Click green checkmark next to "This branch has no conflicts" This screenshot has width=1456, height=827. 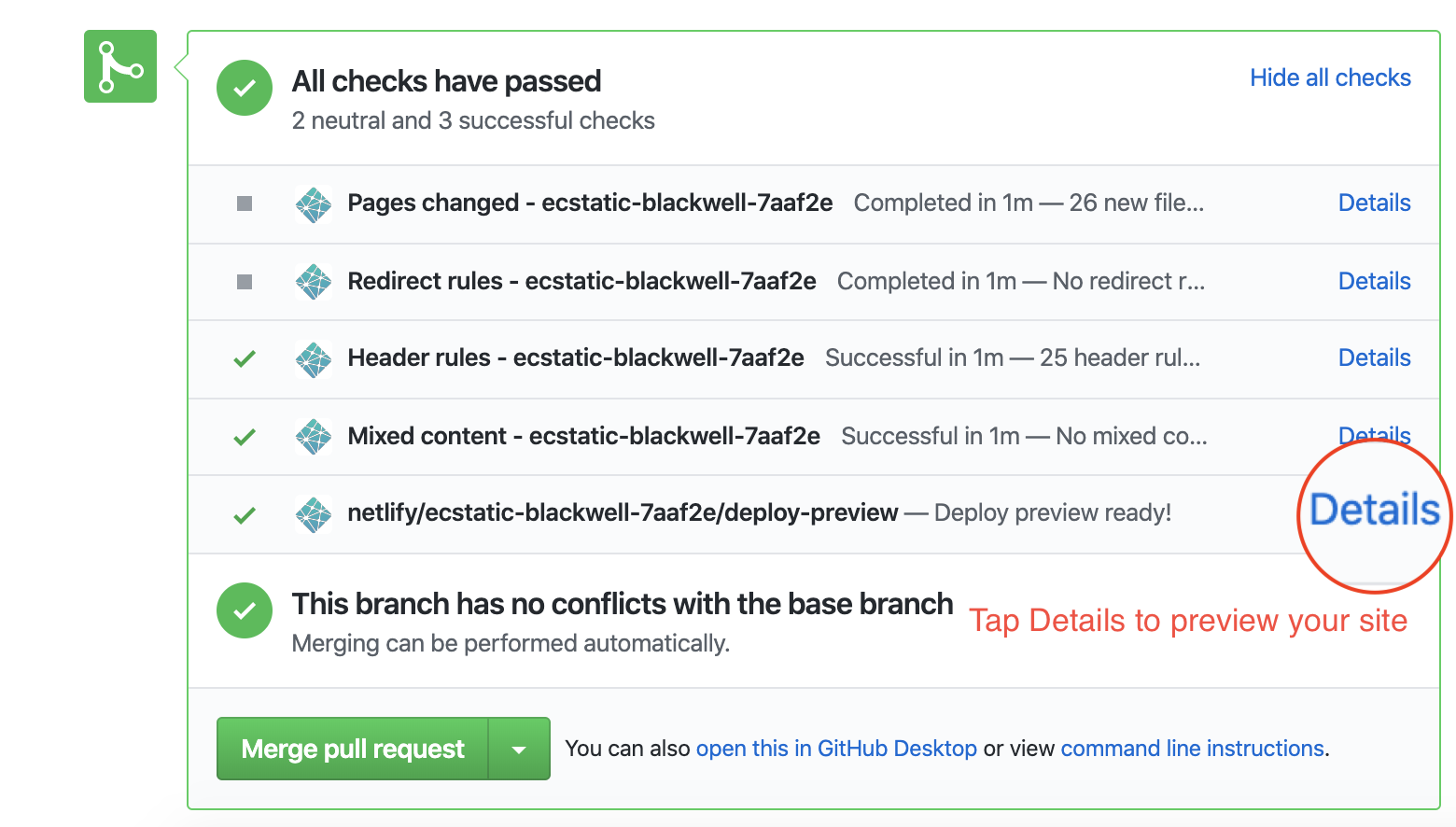244,610
